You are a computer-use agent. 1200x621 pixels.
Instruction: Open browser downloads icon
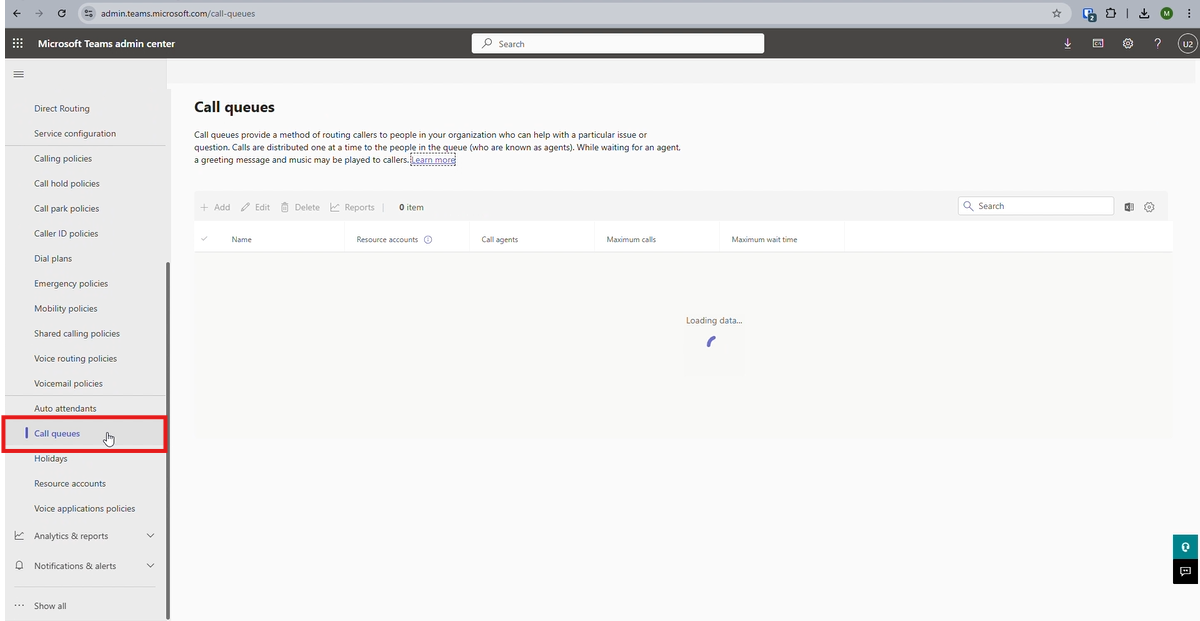(x=1144, y=14)
